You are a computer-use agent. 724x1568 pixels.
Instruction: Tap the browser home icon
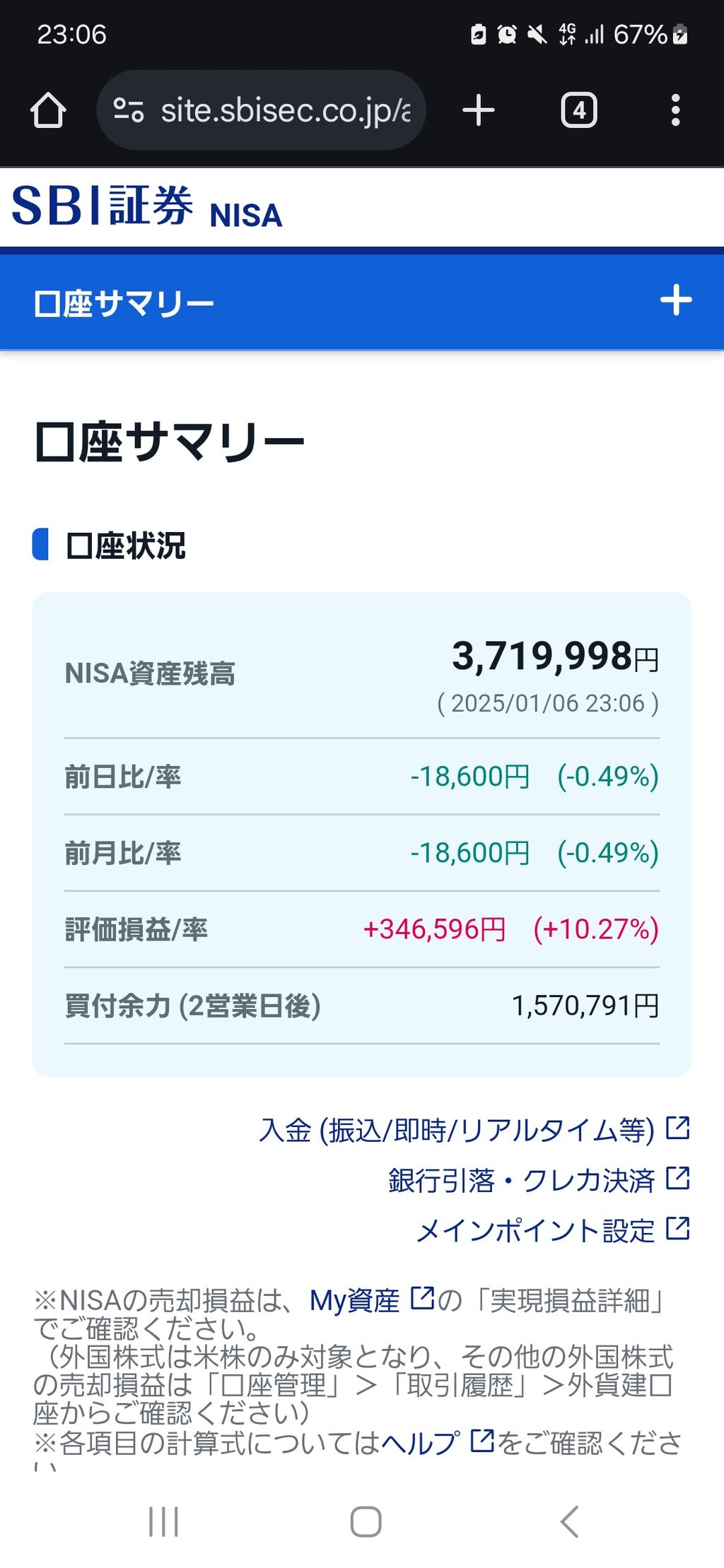48,111
